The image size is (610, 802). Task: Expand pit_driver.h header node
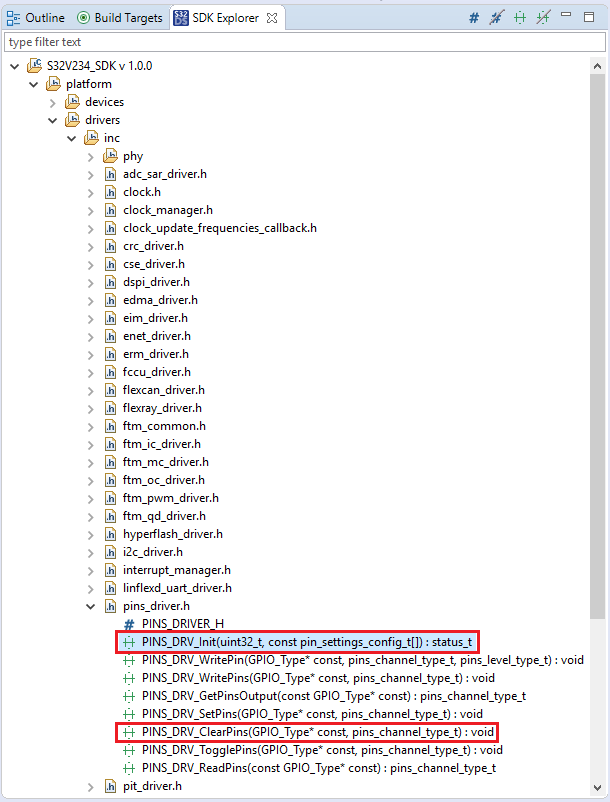coord(91,787)
